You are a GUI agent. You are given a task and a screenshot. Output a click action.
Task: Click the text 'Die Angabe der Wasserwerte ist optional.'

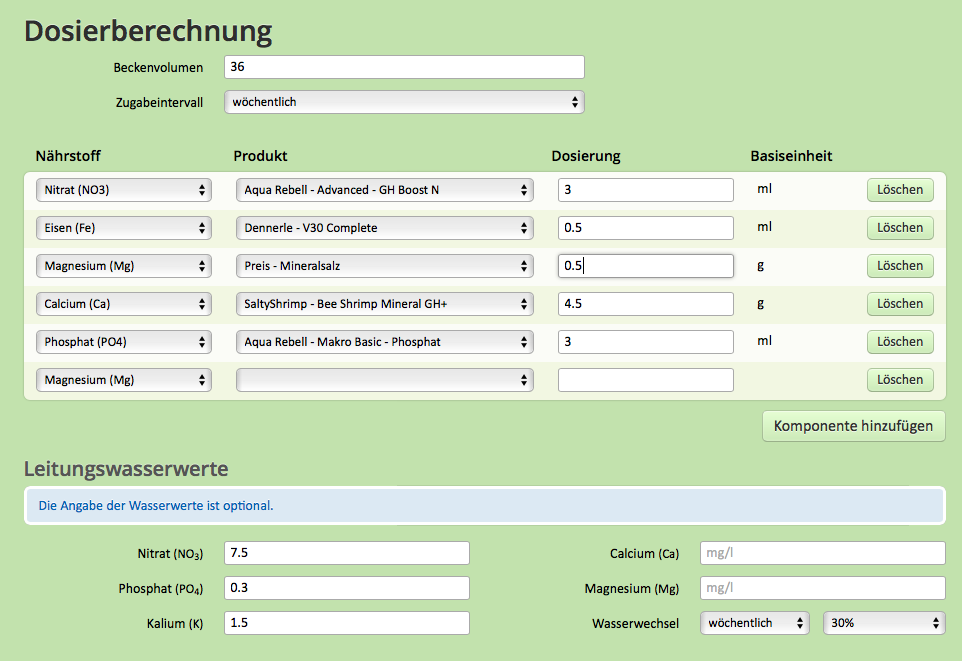pos(156,506)
